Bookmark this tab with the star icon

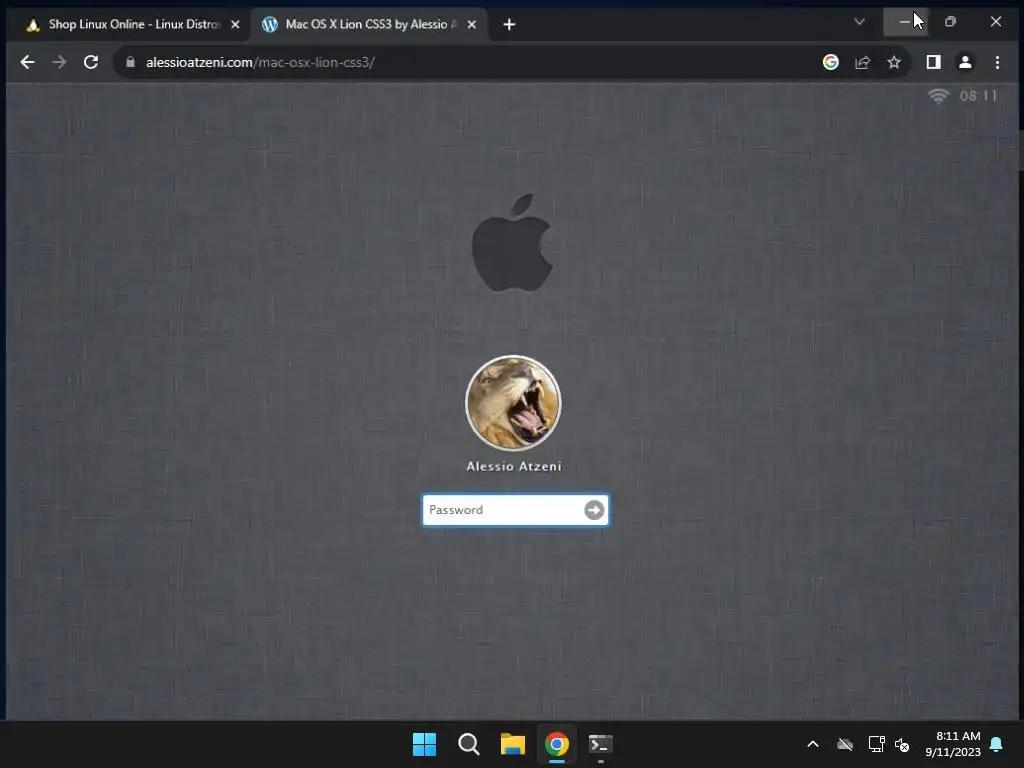point(894,62)
